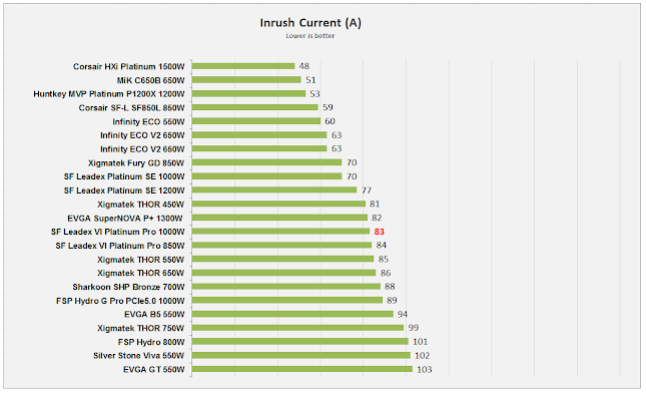Click the value 103 beside EVGA GT bar

(425, 369)
